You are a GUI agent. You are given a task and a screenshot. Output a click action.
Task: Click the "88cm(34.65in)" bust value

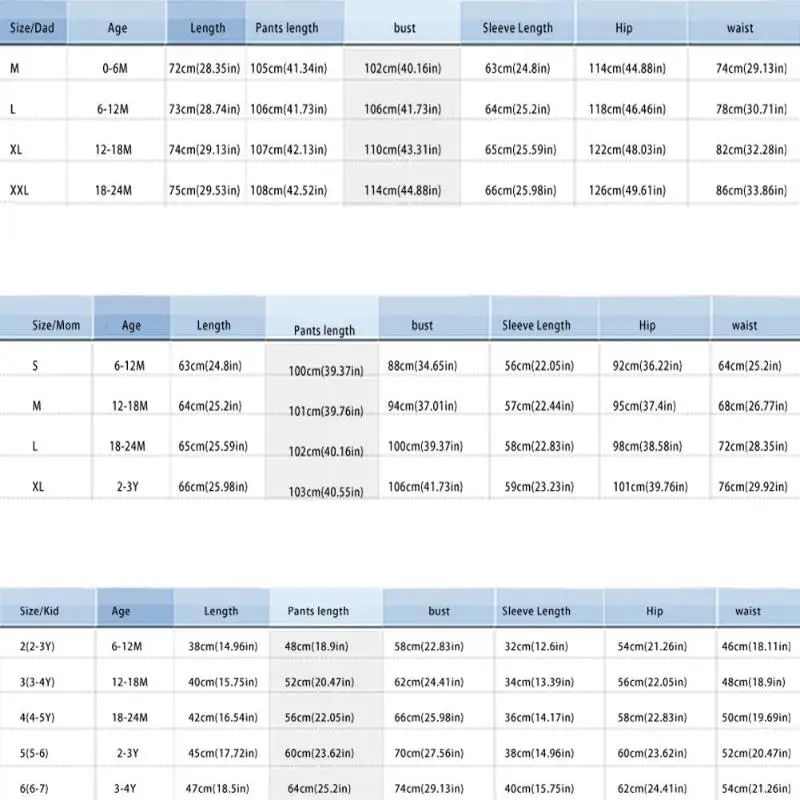point(422,366)
